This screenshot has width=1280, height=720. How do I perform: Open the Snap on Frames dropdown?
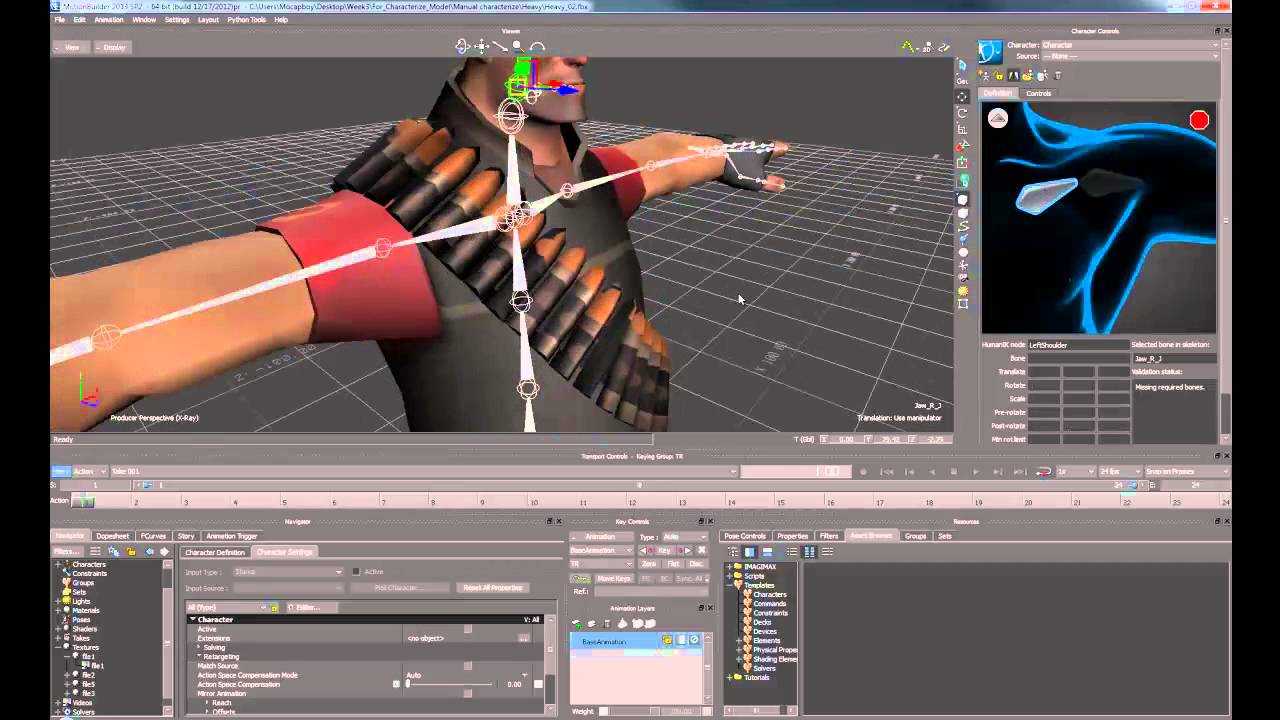(x=1186, y=472)
